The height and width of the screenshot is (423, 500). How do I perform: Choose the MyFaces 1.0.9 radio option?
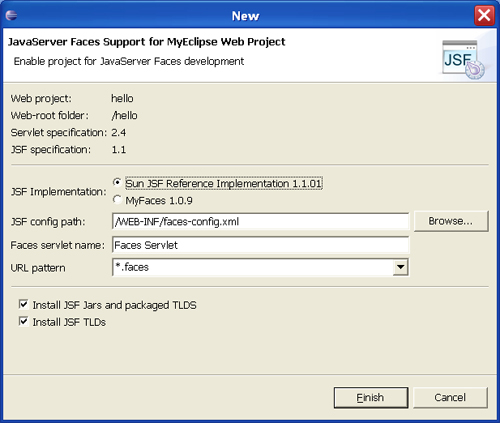point(117,199)
